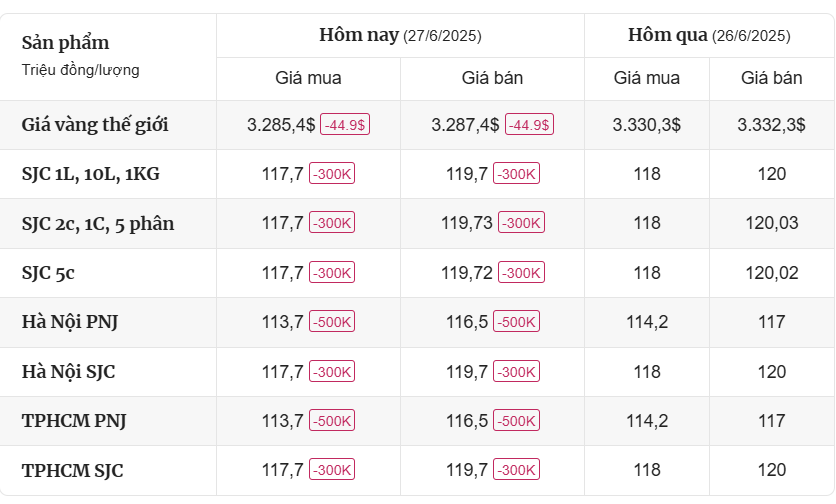
Task: Select the Hôm nay (27/6/2025) column header
Action: [x=400, y=35]
